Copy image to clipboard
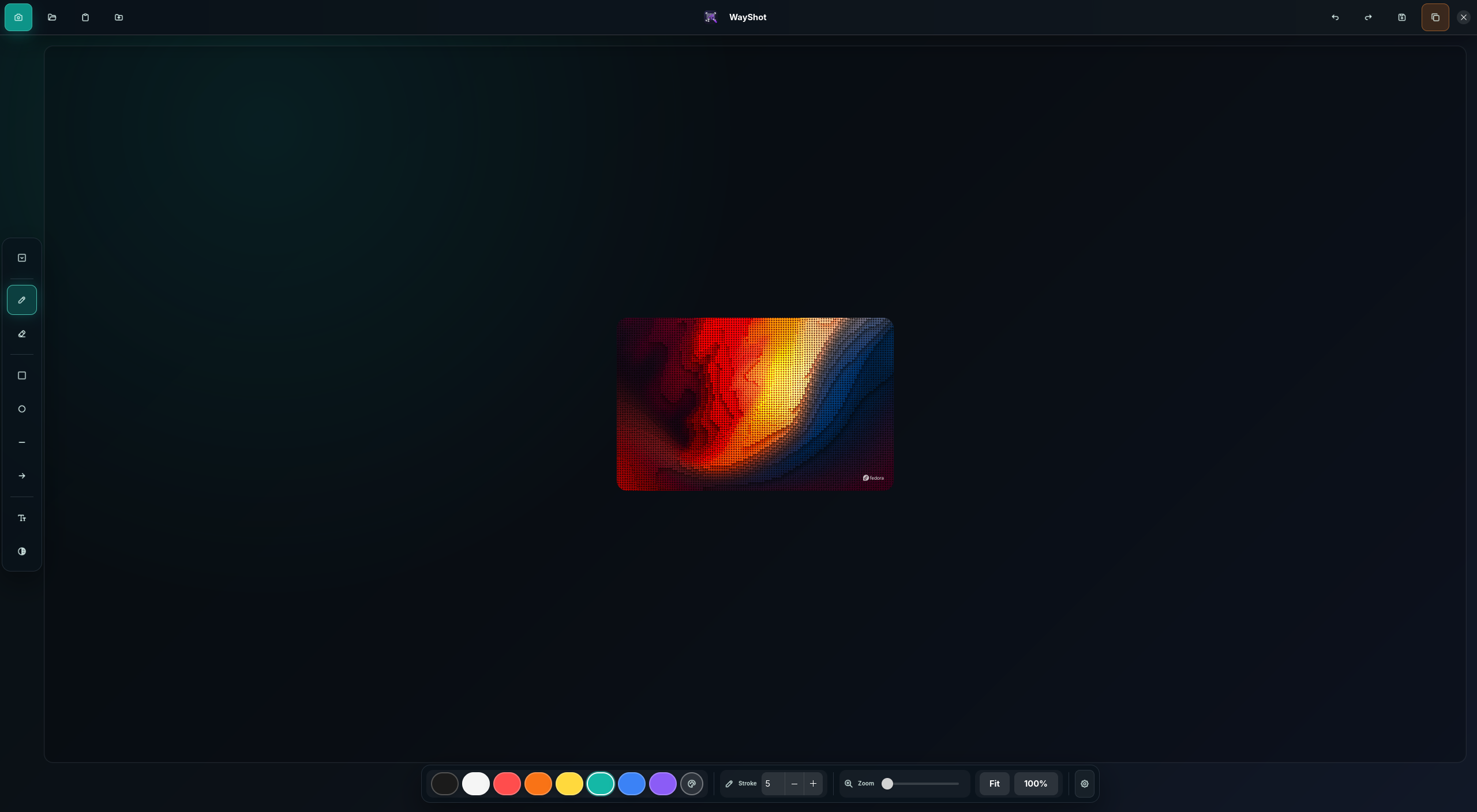The width and height of the screenshot is (1477, 812). tap(1435, 17)
